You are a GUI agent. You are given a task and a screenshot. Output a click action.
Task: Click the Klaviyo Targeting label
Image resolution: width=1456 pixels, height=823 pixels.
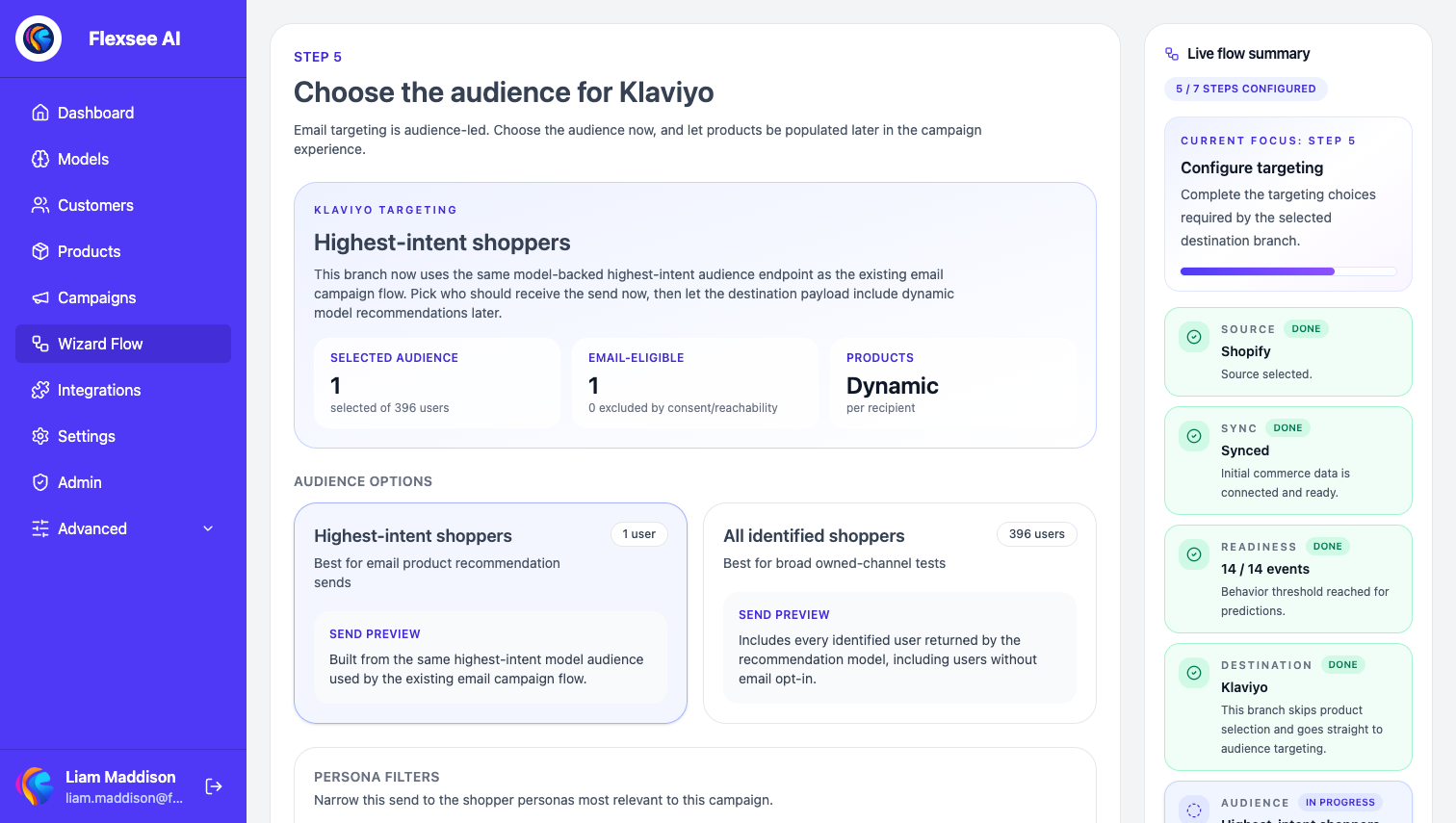click(x=385, y=210)
